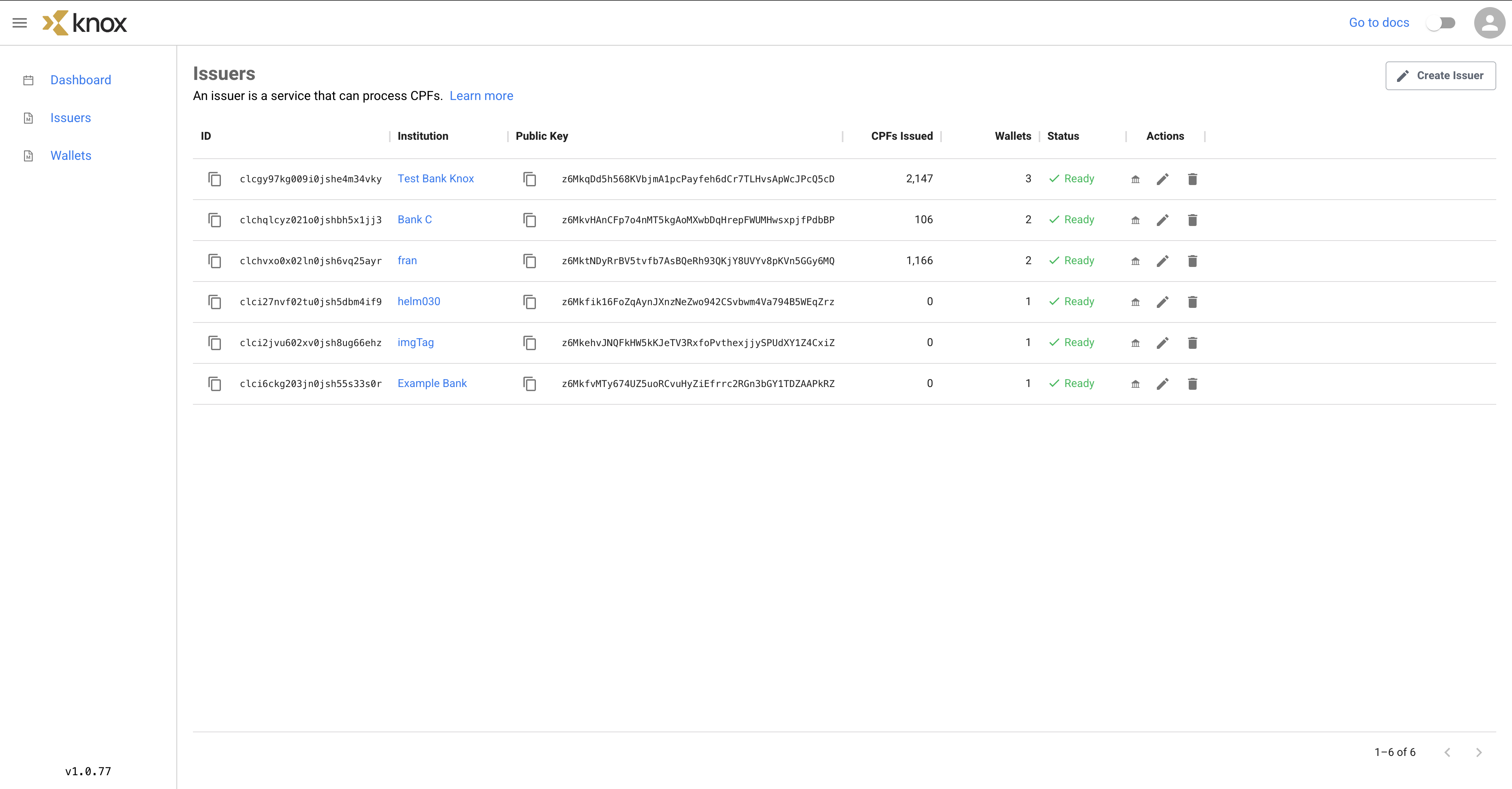Edit the helm030 issuer
1512x789 pixels.
1162,302
